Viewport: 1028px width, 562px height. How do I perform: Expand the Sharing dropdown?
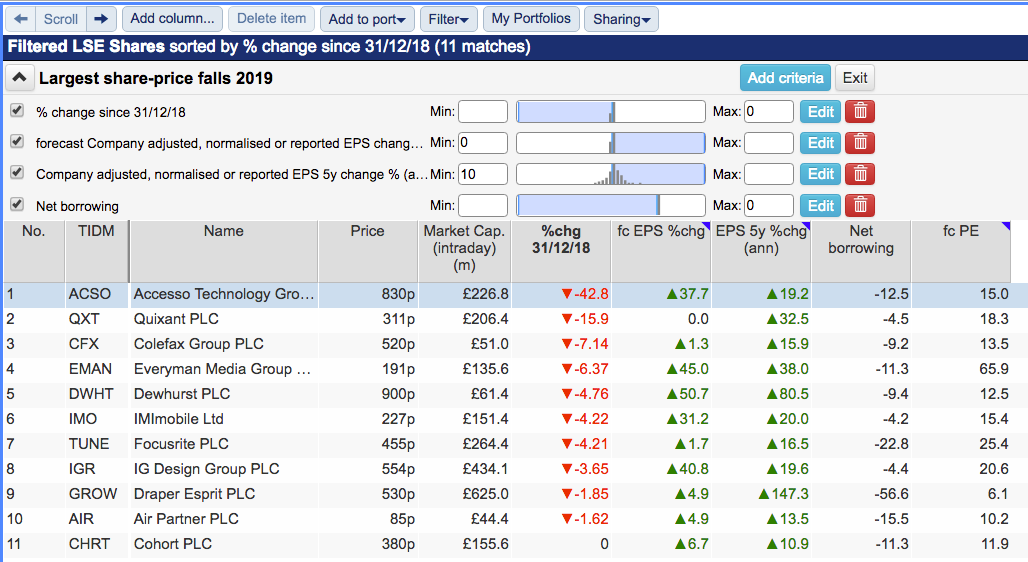coord(621,19)
